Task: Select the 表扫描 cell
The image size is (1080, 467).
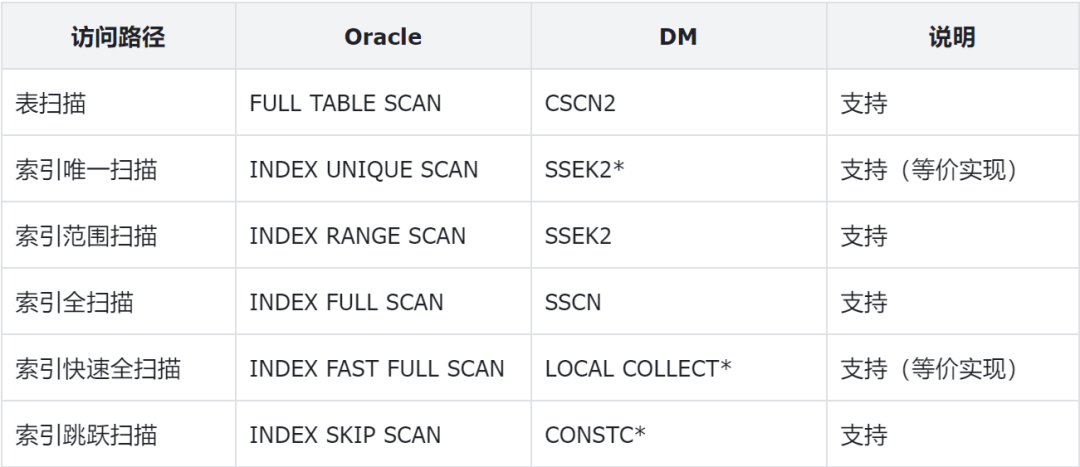Action: click(51, 103)
